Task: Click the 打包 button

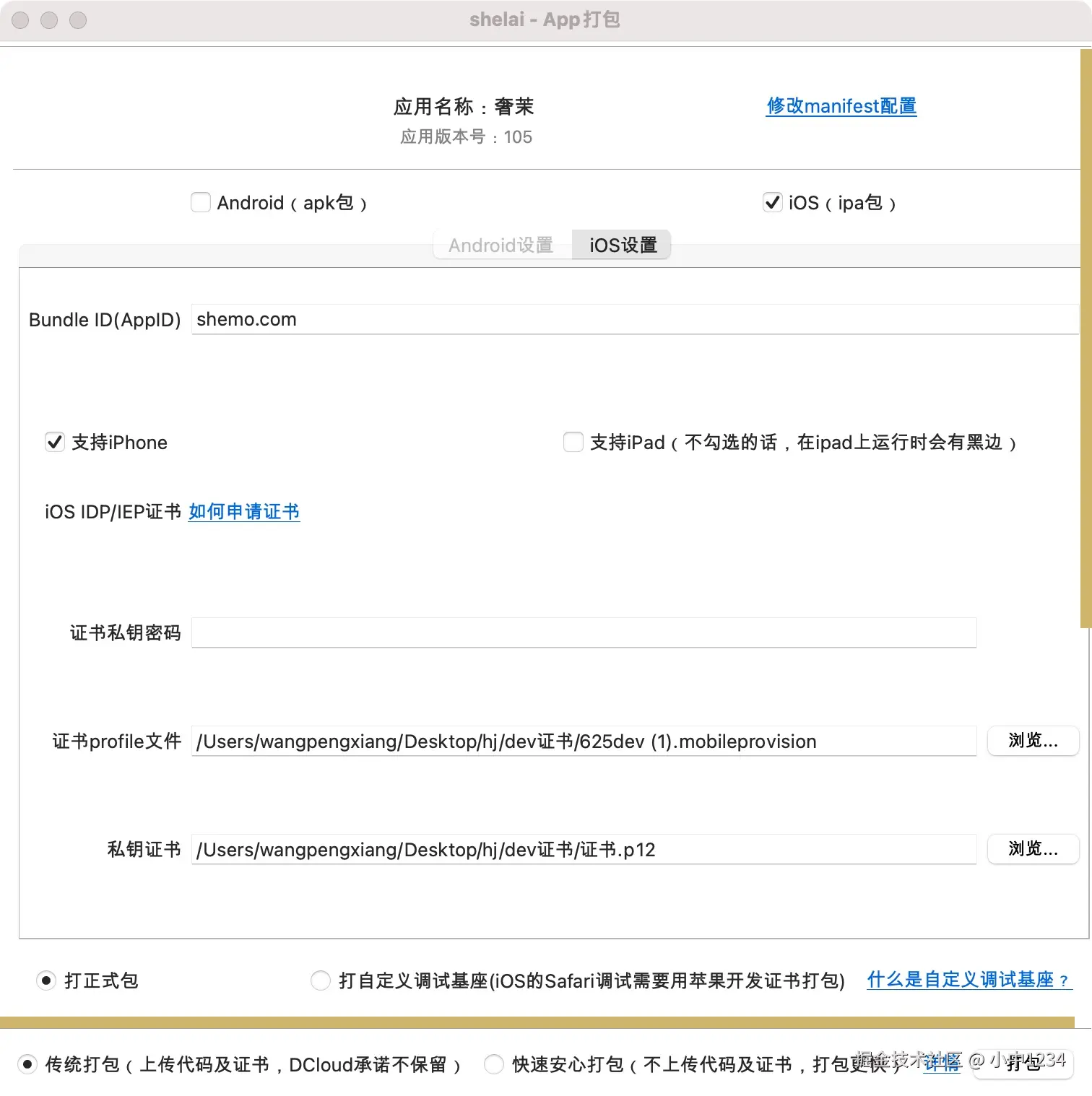Action: point(1023,1063)
